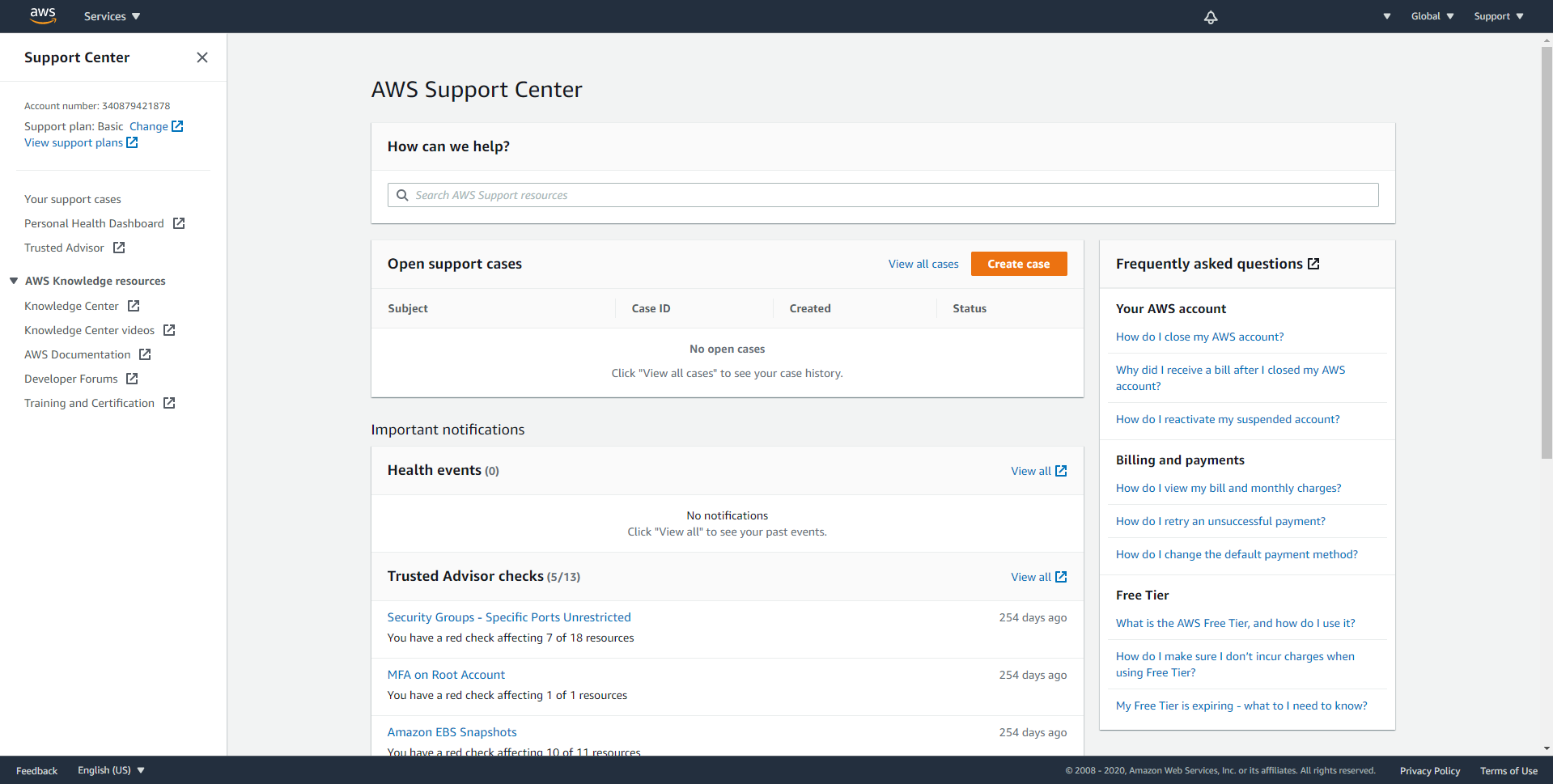Screen dimensions: 1553x784
Task: Open the notifications bell icon
Action: (1211, 17)
